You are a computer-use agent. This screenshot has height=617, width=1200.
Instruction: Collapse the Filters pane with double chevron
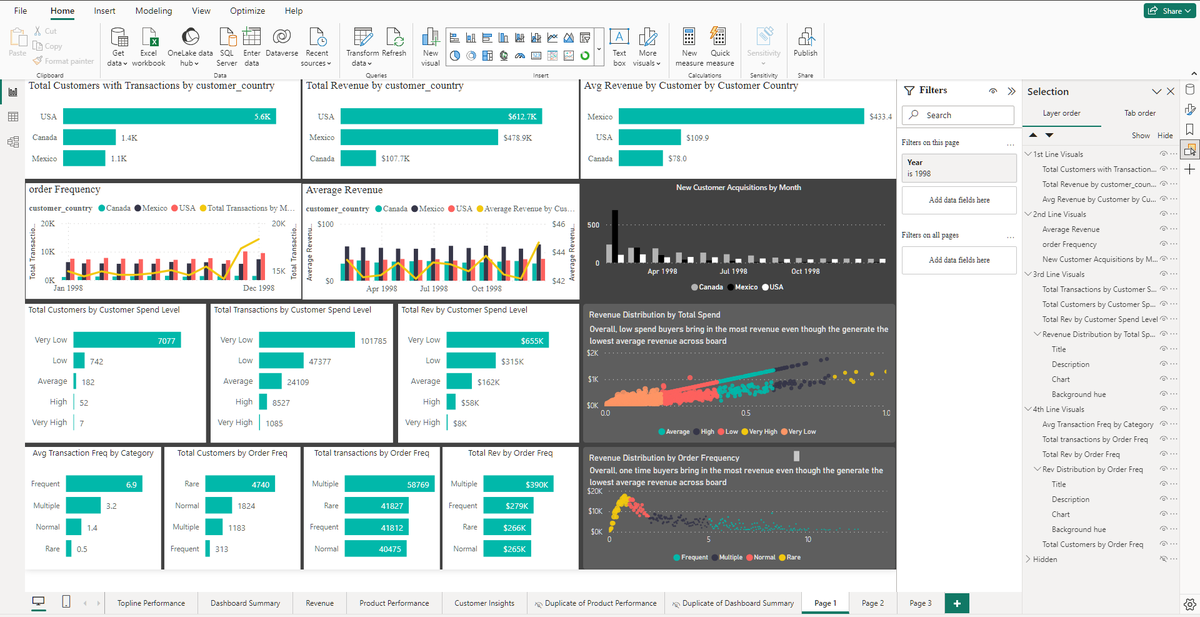point(1011,90)
